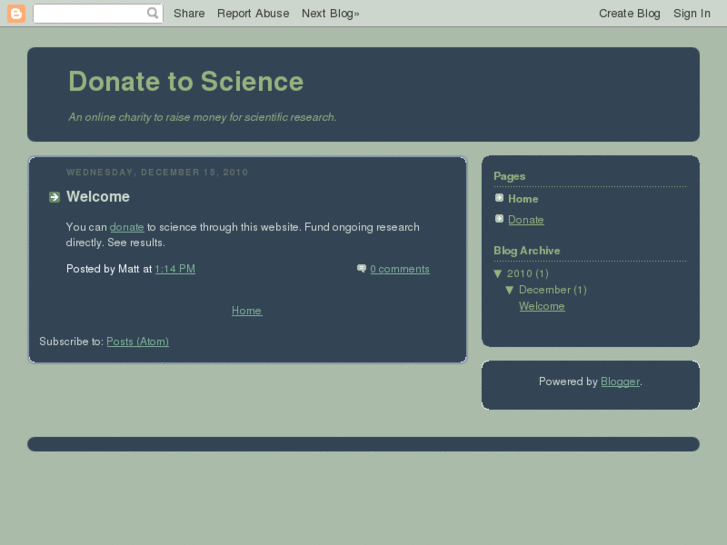This screenshot has height=545, width=727.
Task: Open the Welcome post title
Action: 98,197
